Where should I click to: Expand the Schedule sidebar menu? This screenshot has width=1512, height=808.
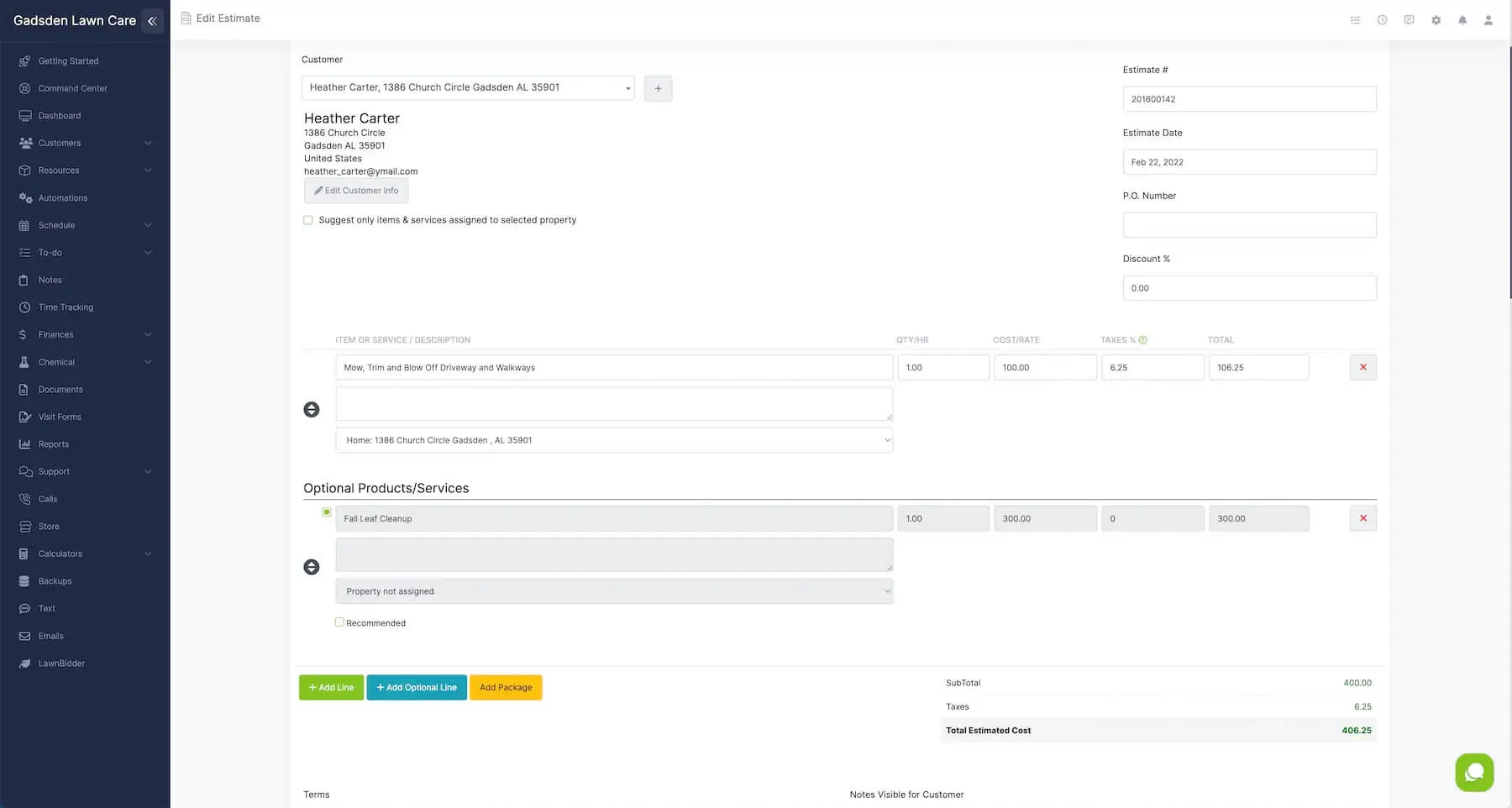click(148, 225)
